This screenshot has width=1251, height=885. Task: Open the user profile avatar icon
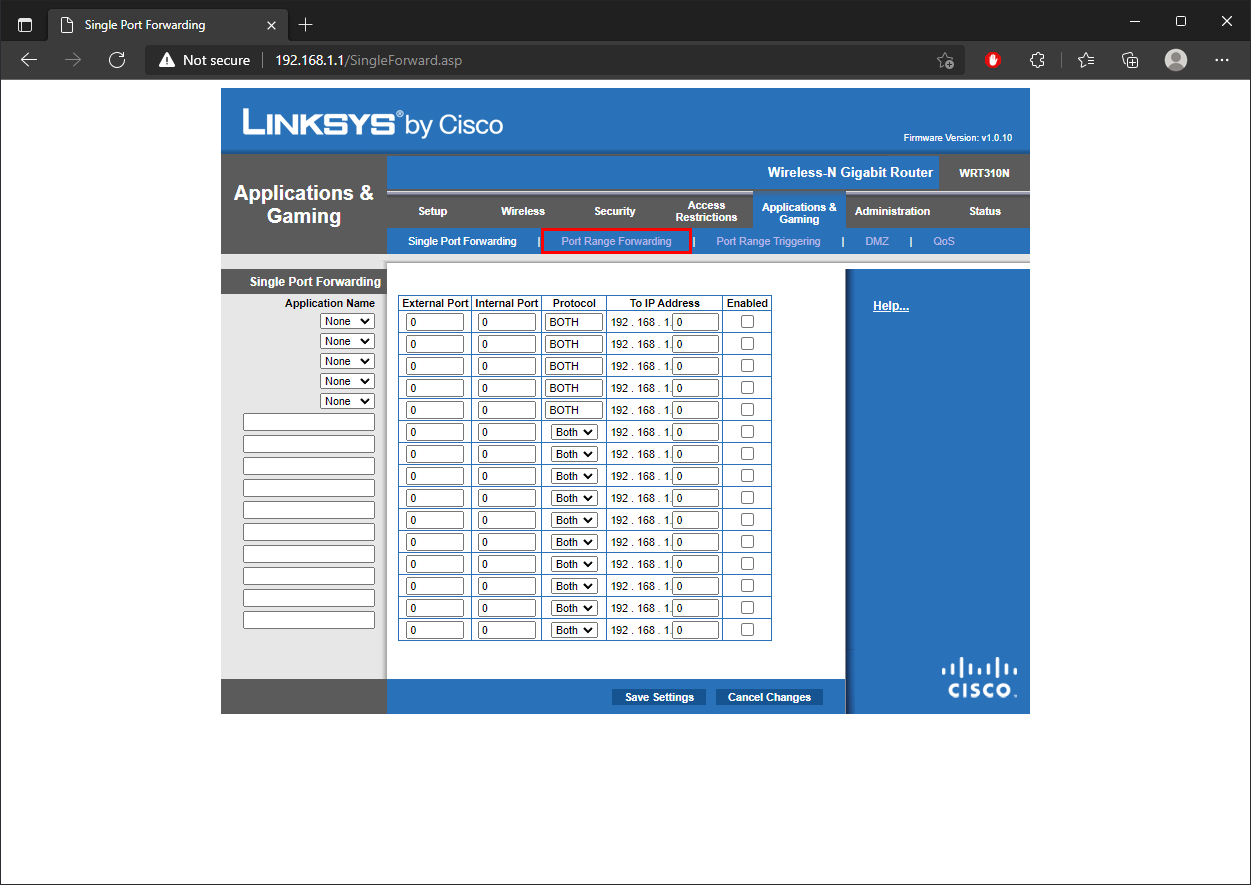1176,60
